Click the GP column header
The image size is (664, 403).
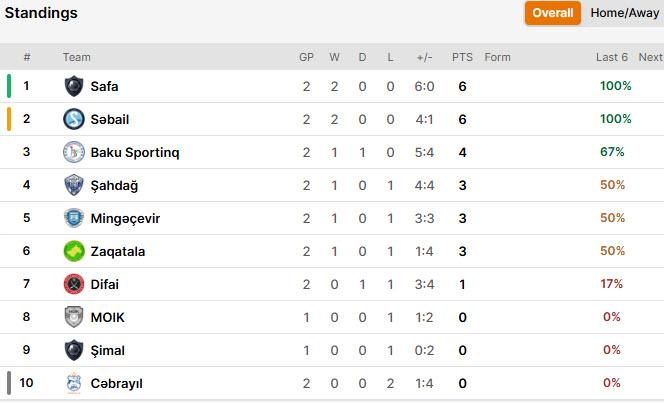coord(306,57)
